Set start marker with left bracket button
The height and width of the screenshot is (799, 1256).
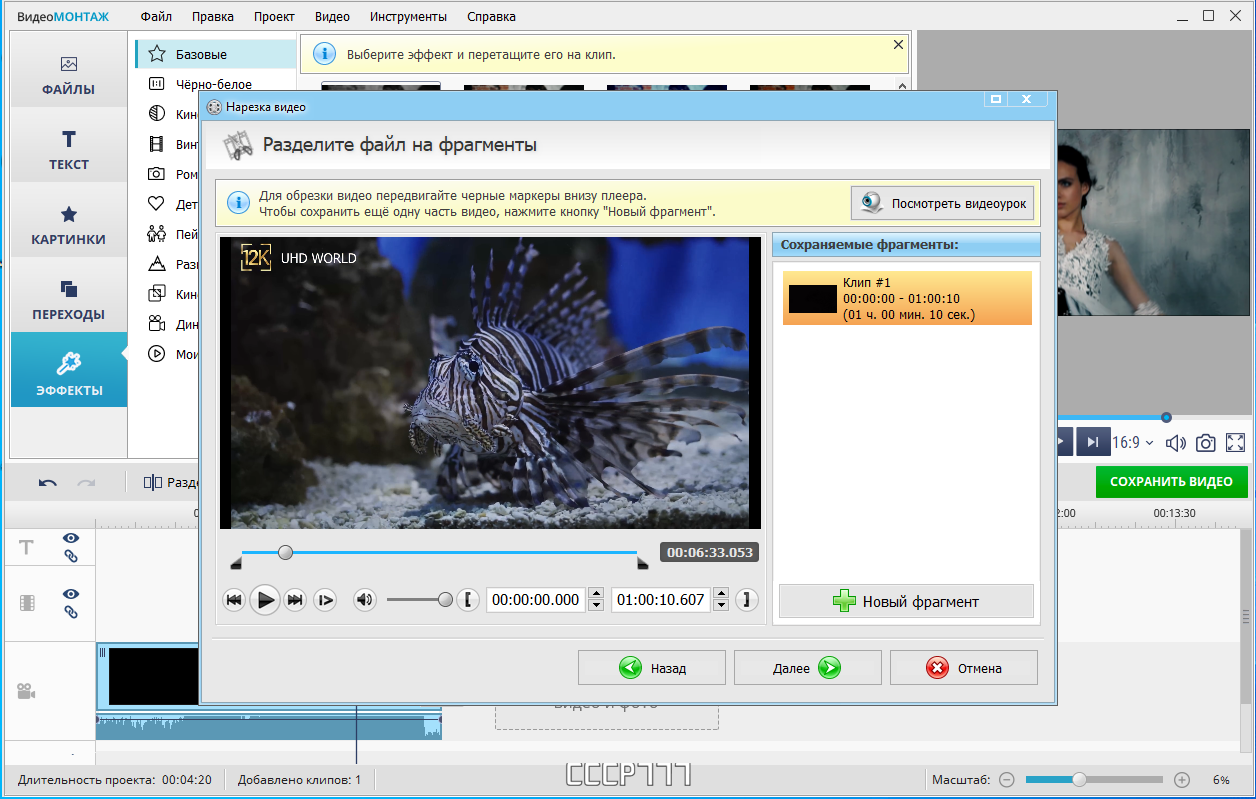pyautogui.click(x=468, y=600)
